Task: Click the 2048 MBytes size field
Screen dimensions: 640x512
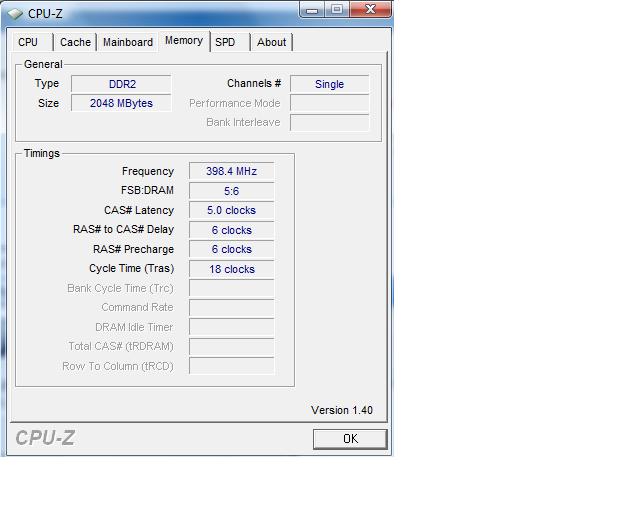Action: [121, 103]
